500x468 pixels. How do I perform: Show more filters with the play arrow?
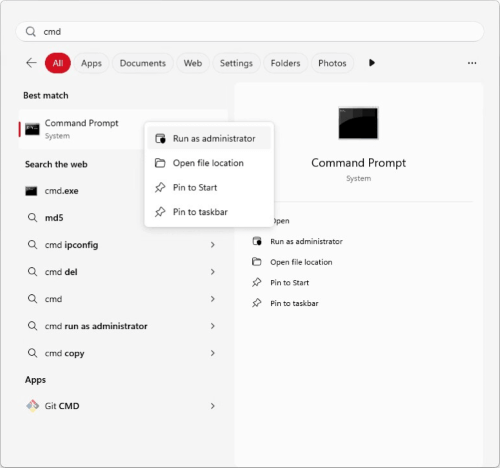coord(372,63)
